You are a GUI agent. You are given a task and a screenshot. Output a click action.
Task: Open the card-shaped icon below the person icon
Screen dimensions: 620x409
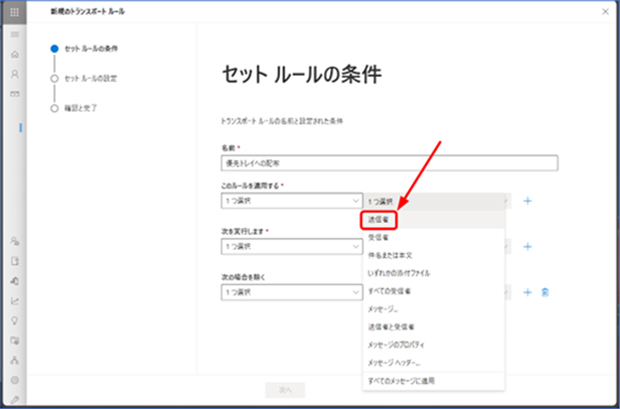point(15,94)
